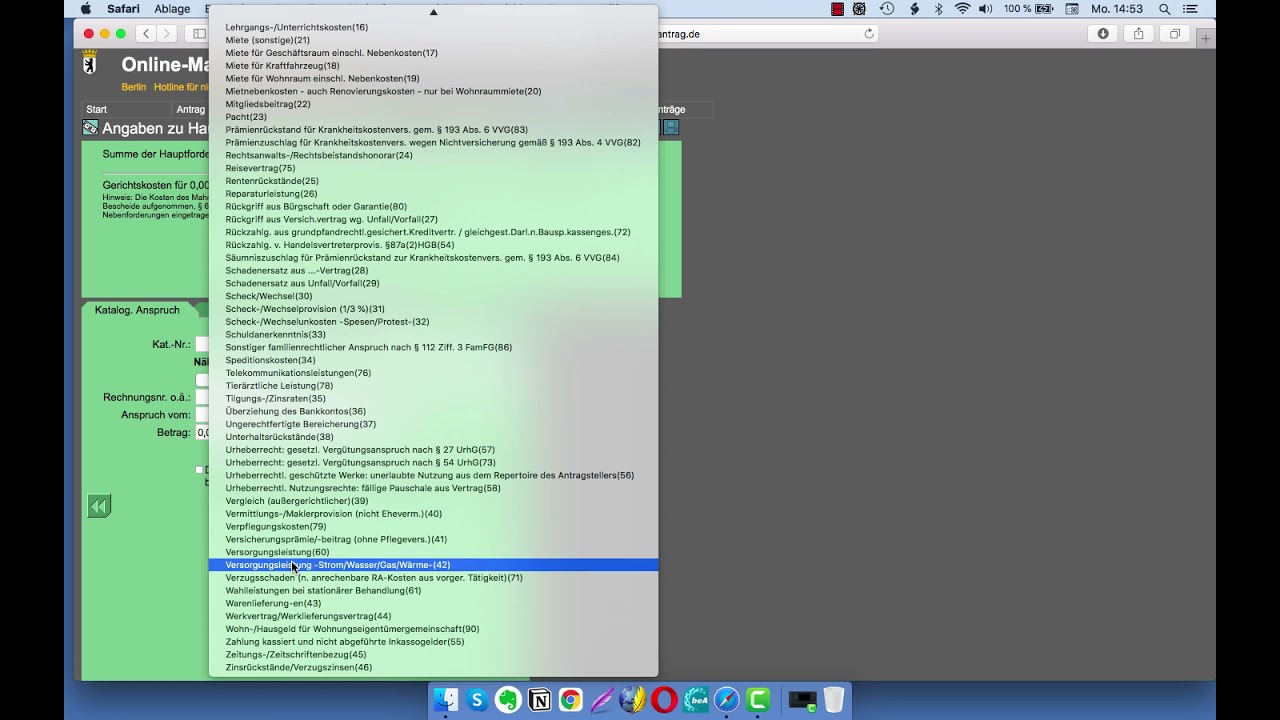
Task: Open the Safari application menu
Action: point(124,9)
